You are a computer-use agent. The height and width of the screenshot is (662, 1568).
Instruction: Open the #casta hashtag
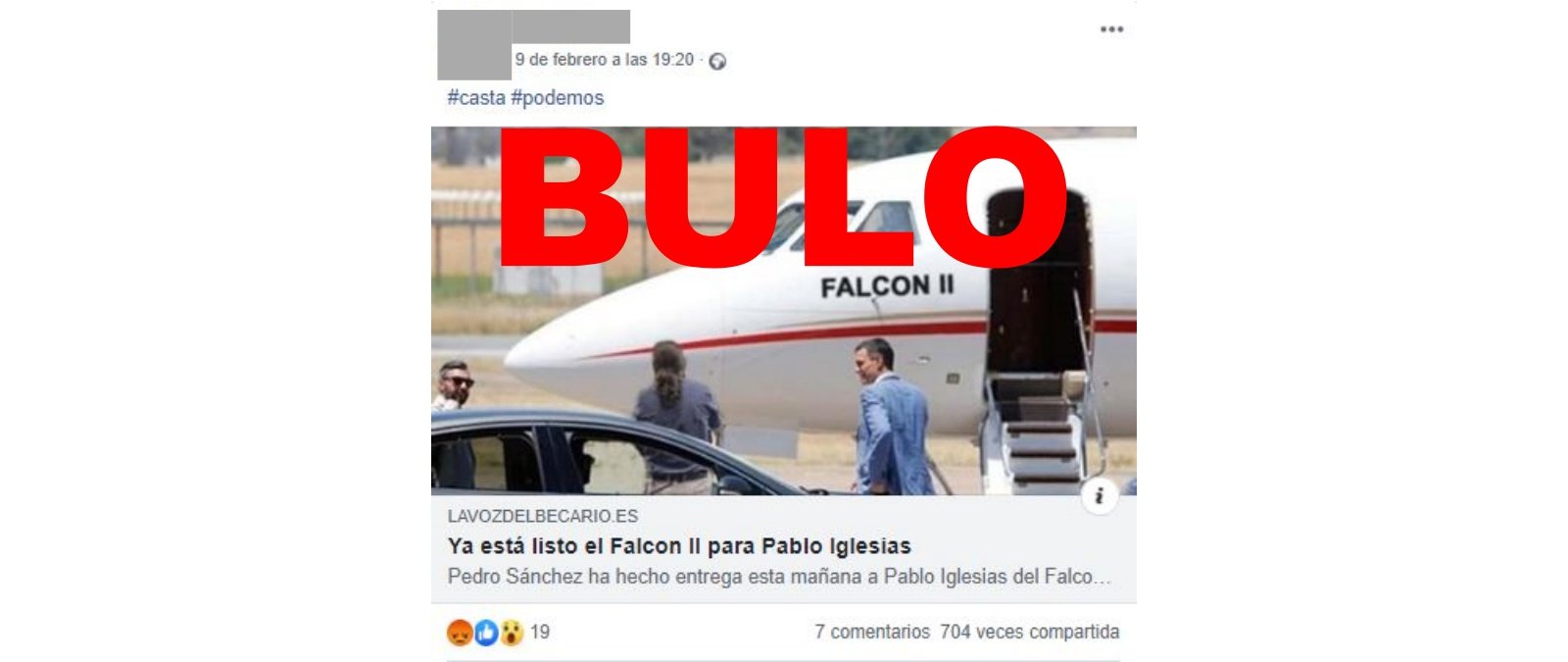pyautogui.click(x=476, y=97)
